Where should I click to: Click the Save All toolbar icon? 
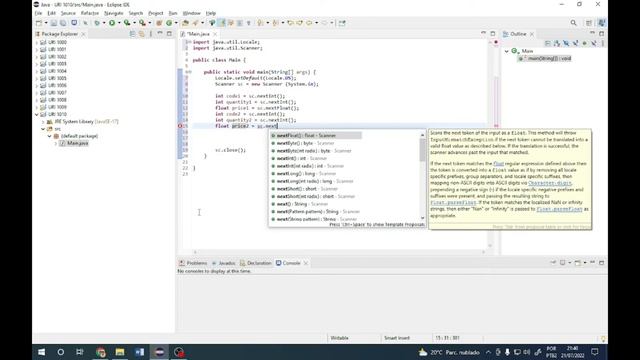[63, 23]
